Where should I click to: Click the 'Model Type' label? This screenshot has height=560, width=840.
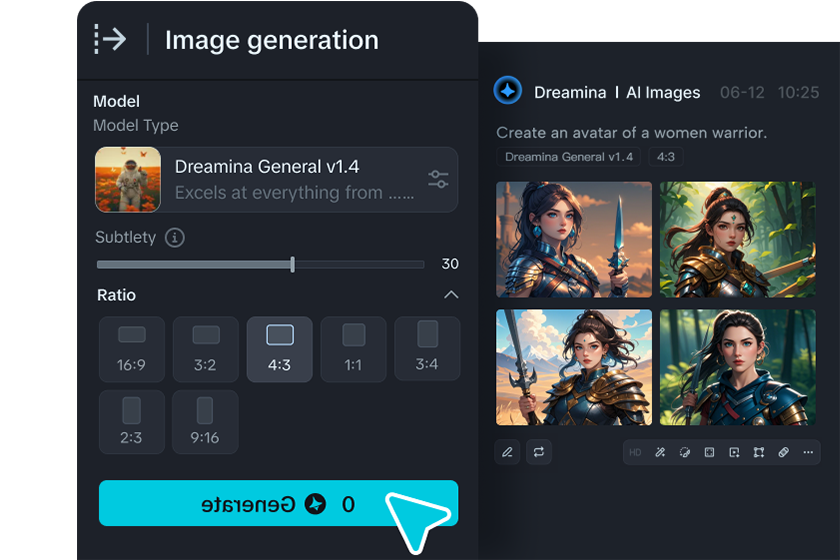[136, 125]
